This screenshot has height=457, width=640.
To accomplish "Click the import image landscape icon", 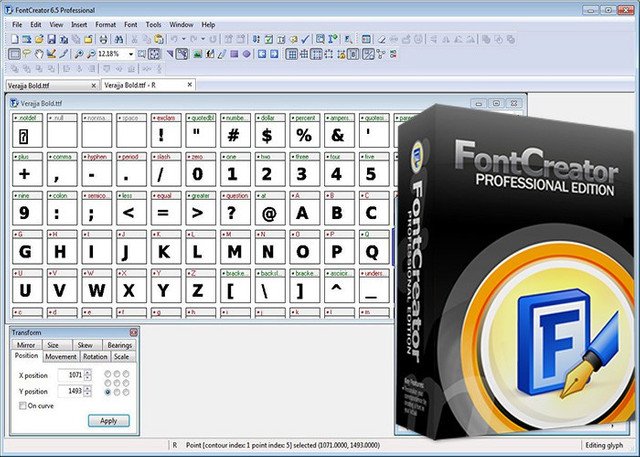I will click(x=198, y=54).
